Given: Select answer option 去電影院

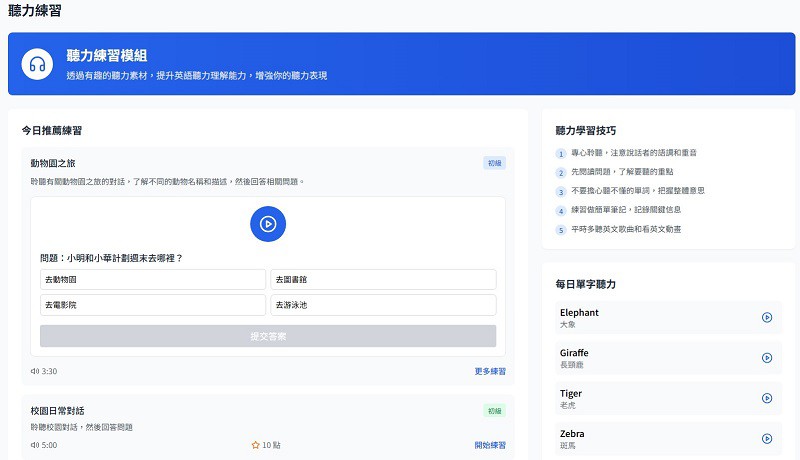Looking at the screenshot, I should (x=153, y=305).
